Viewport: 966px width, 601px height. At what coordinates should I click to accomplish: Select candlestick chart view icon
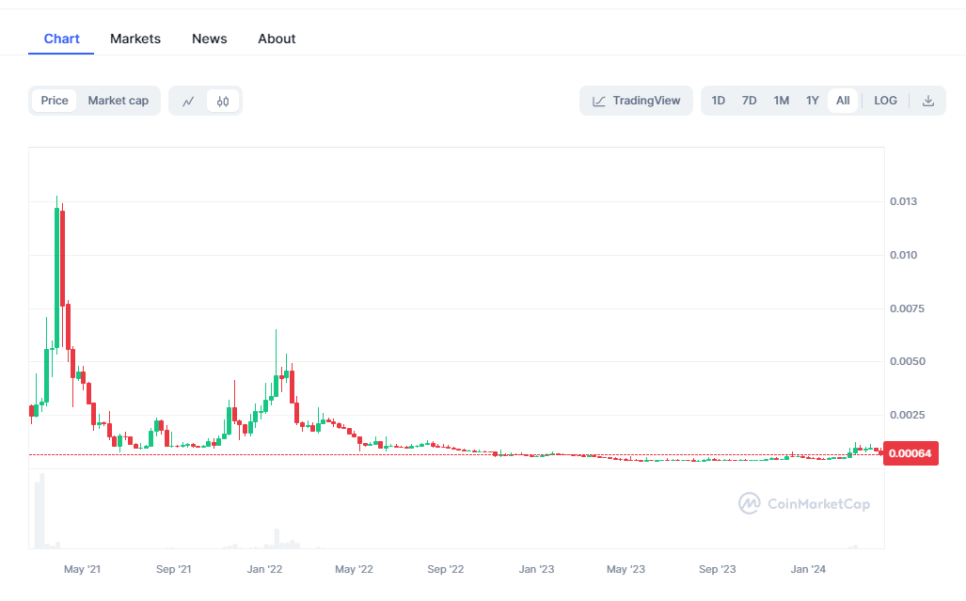[223, 101]
